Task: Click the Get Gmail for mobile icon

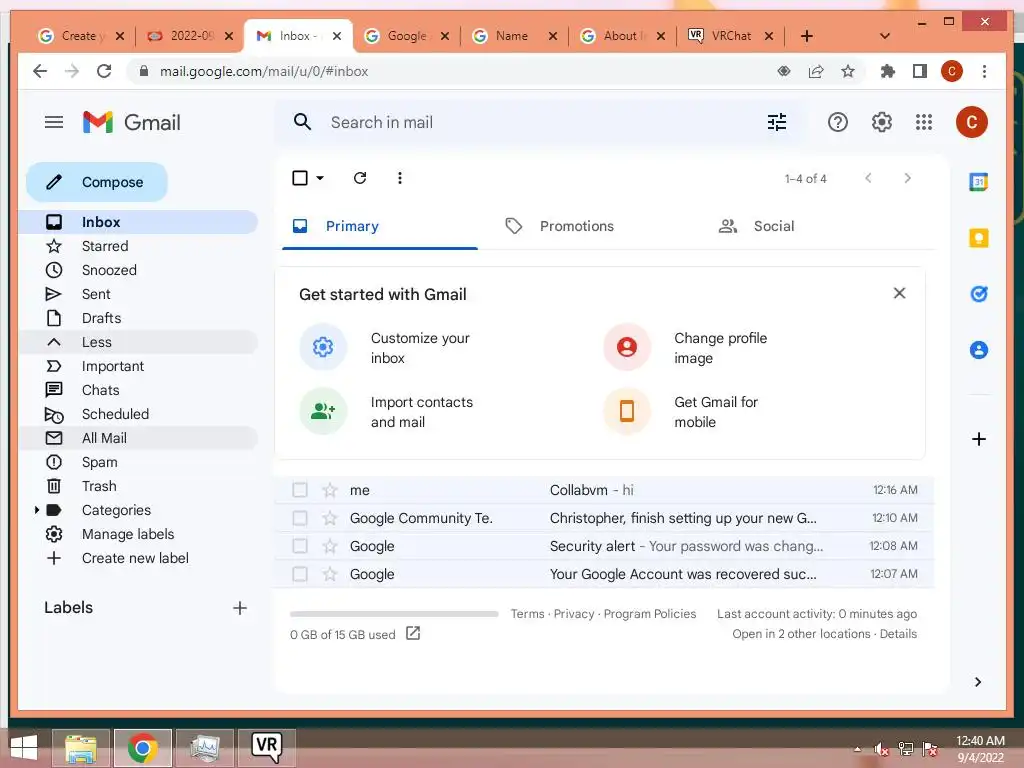Action: click(x=627, y=411)
